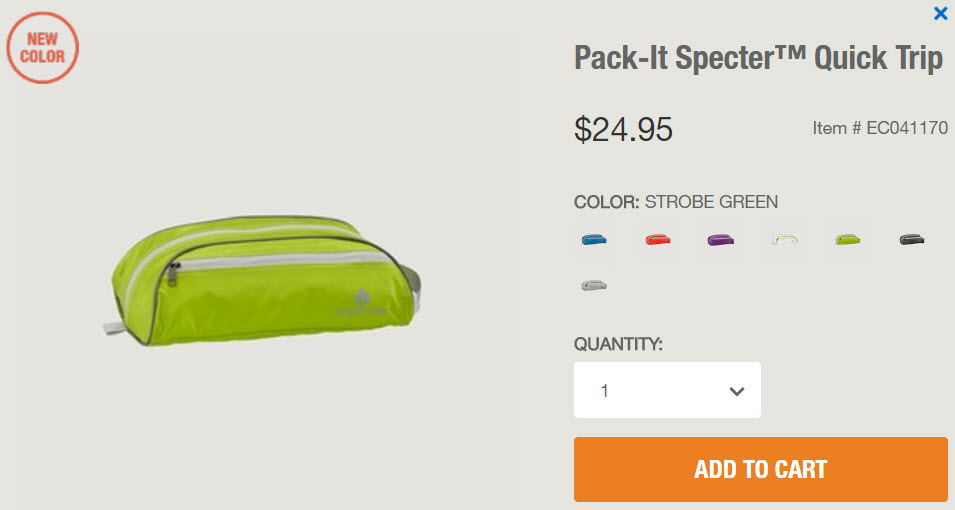The height and width of the screenshot is (510, 955).
Task: Click the quantity dropdown chevron arrow
Action: 737,391
